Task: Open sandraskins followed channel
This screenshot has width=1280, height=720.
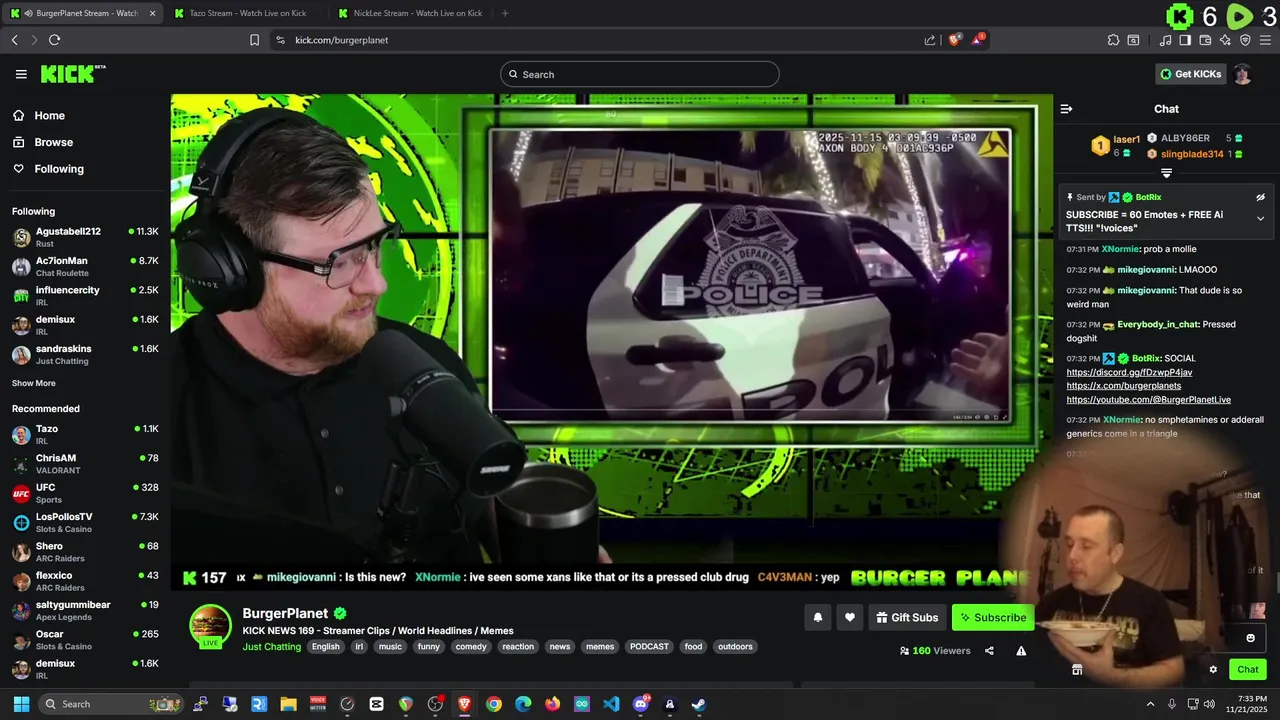Action: pyautogui.click(x=85, y=355)
